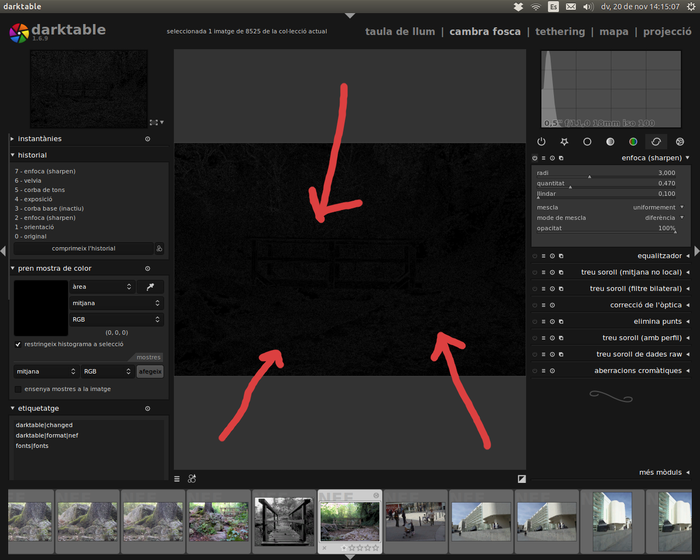Switch to mapa view
The image size is (700, 560).
tap(614, 32)
